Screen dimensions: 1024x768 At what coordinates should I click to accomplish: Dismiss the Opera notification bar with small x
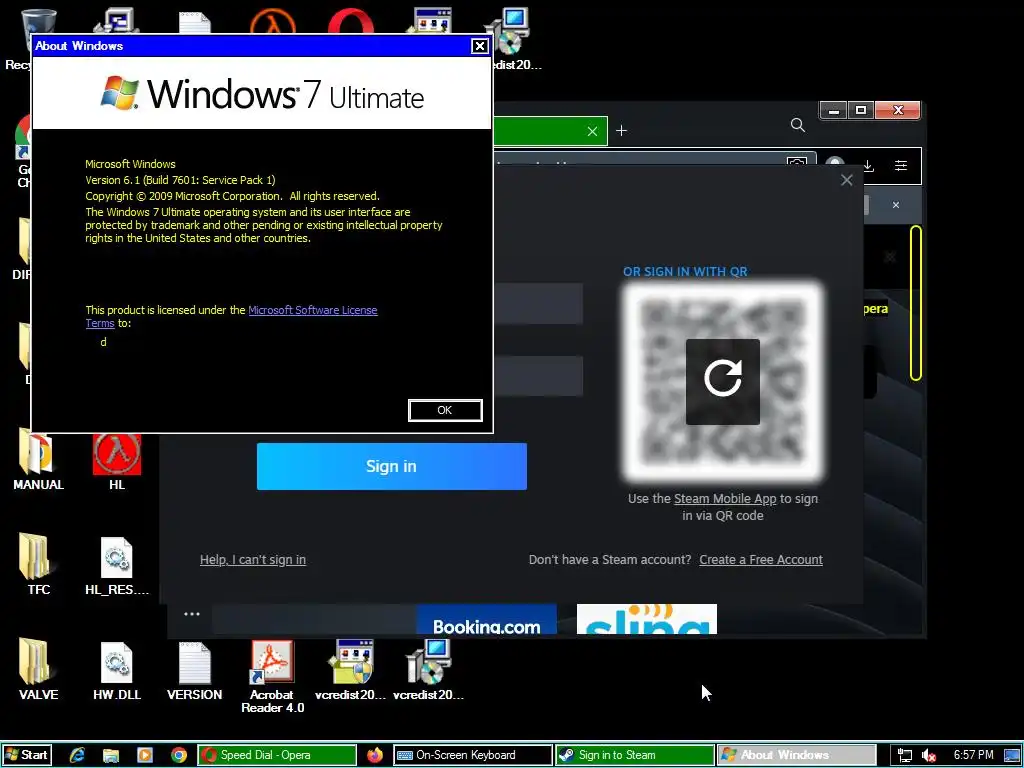coord(895,205)
